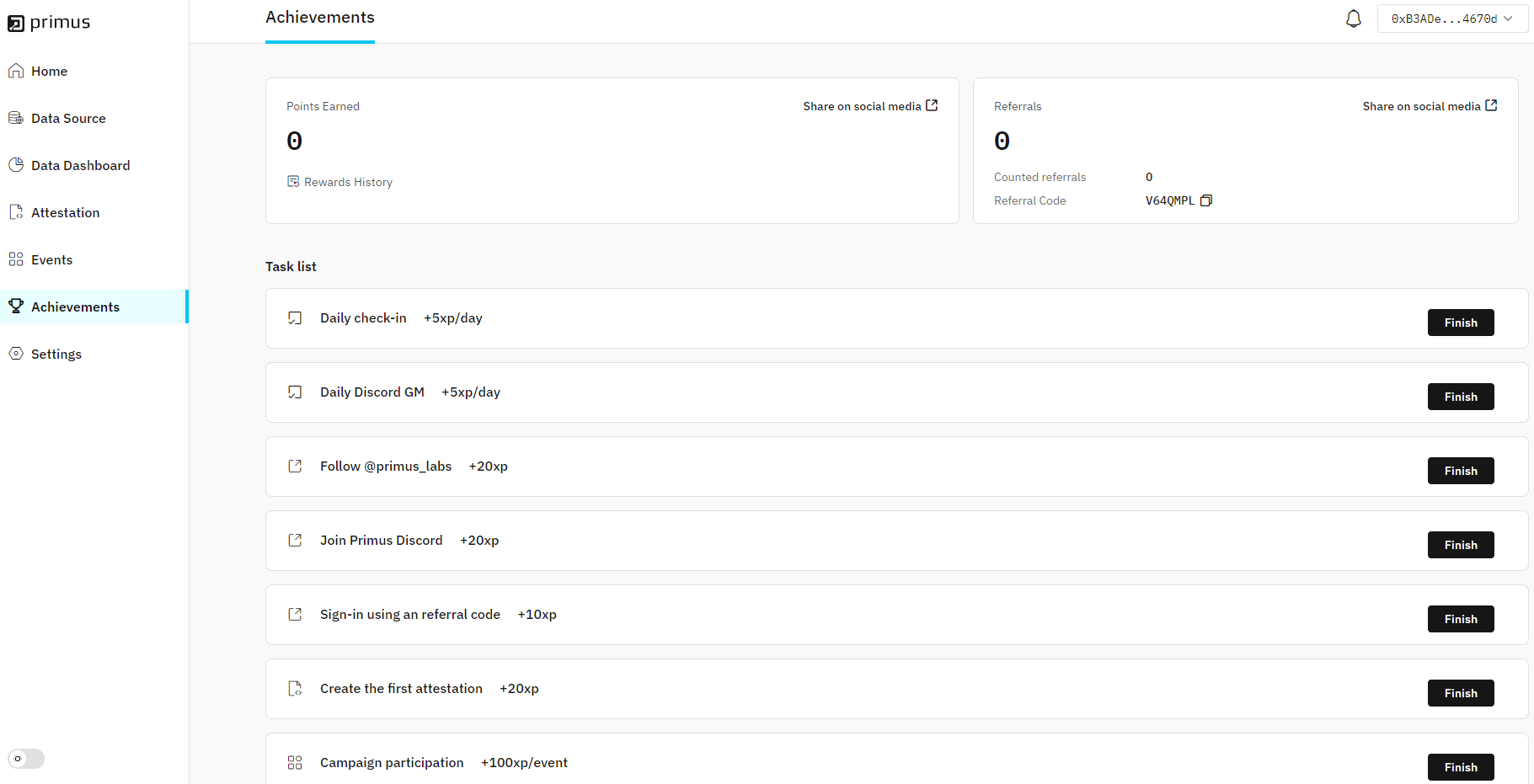1534x784 pixels.
Task: Click the Primus logo icon
Action: point(16,24)
